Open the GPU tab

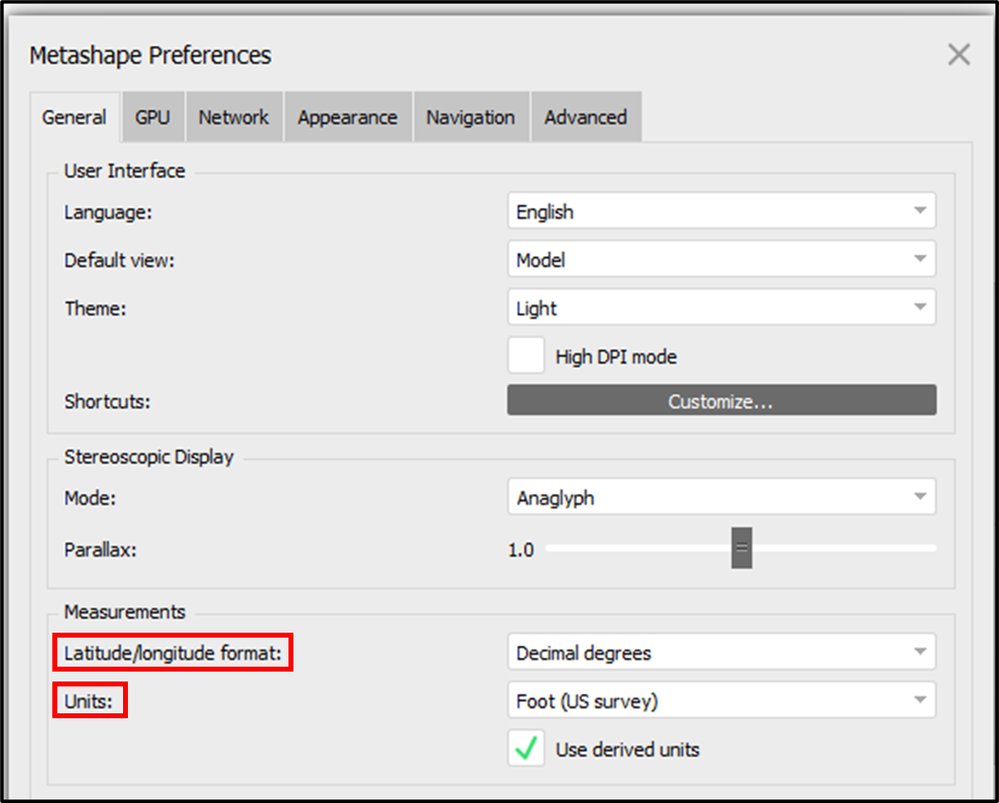(x=153, y=117)
